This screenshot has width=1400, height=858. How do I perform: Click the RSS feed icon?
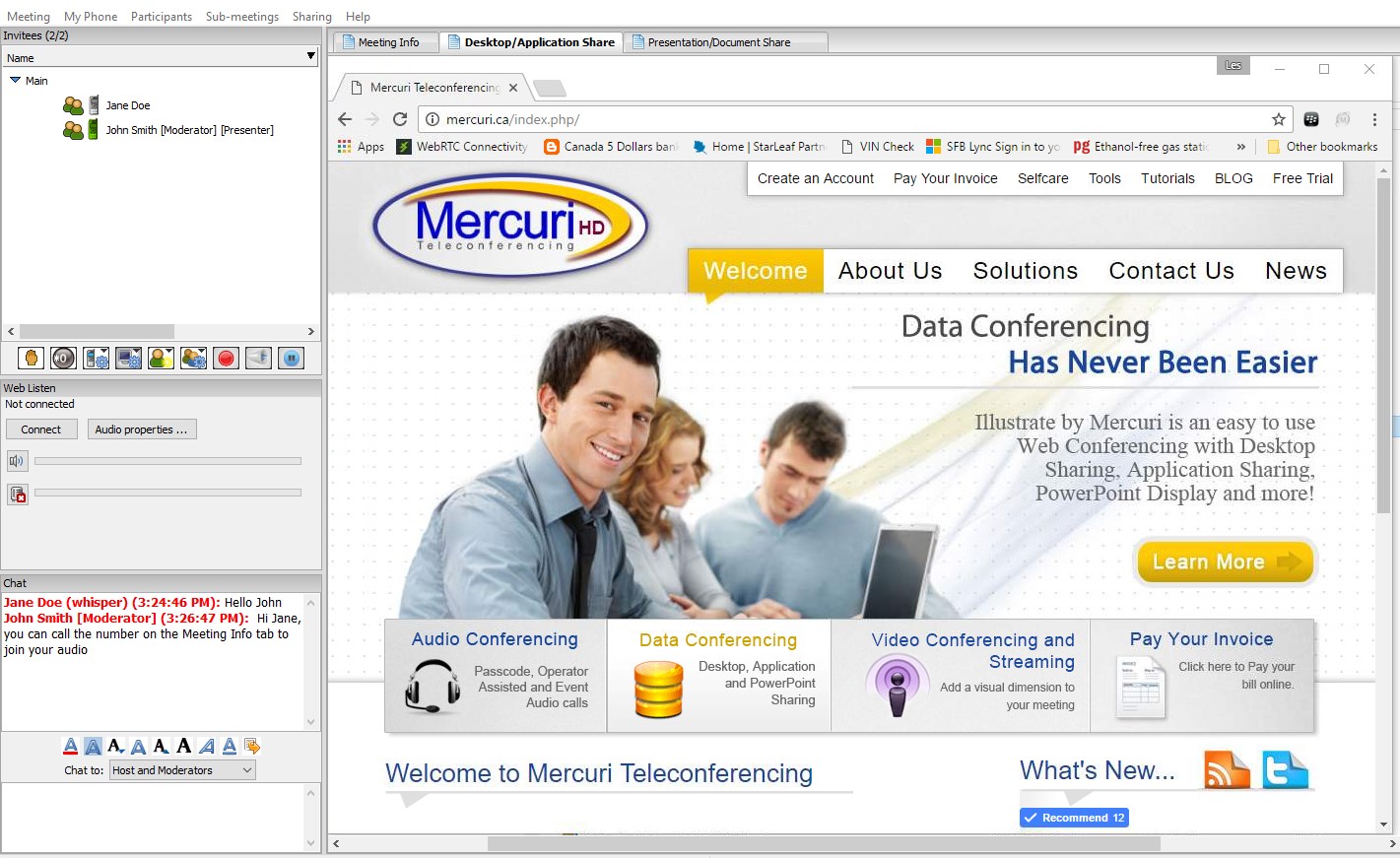pos(1227,769)
